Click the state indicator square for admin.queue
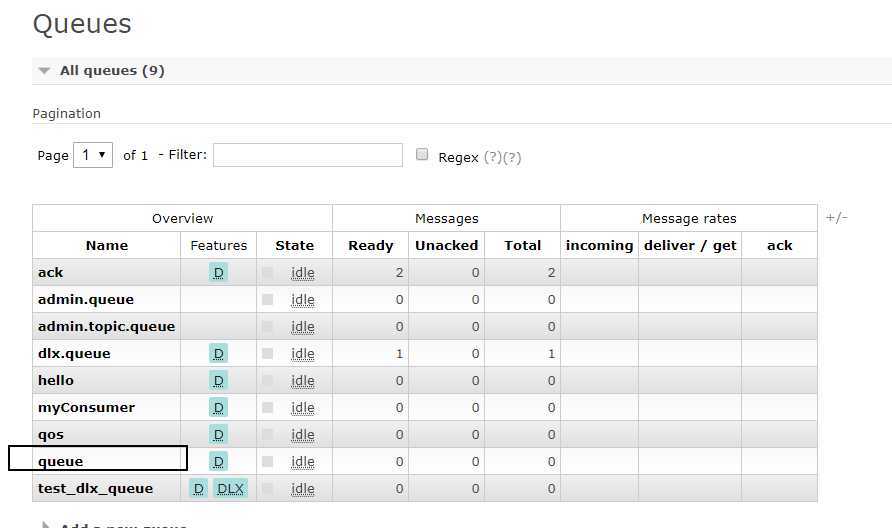The width and height of the screenshot is (892, 528). tap(267, 299)
